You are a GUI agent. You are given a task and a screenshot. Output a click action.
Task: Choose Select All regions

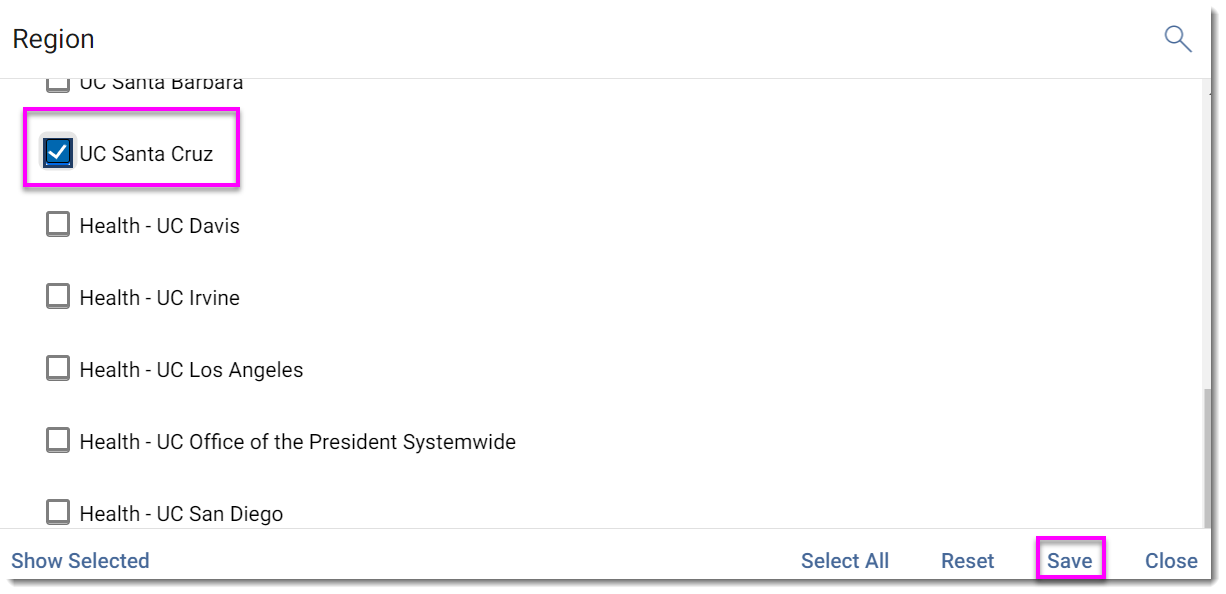(845, 561)
